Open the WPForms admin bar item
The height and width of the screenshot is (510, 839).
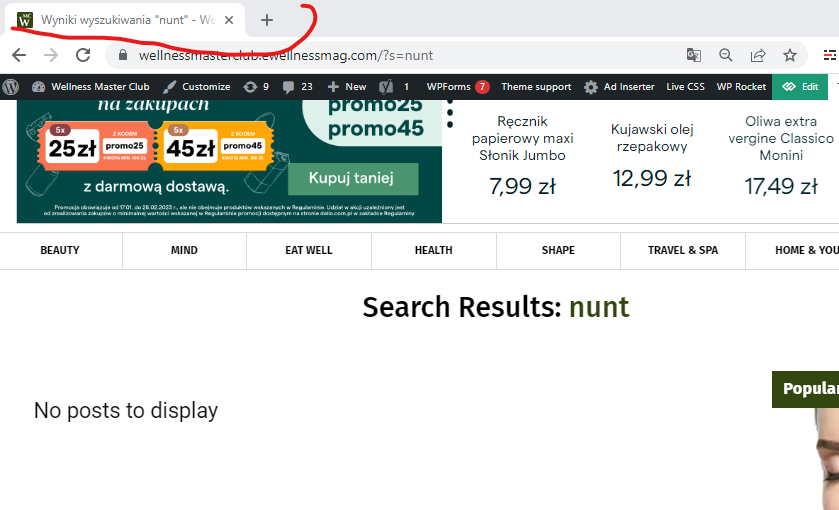pyautogui.click(x=457, y=87)
